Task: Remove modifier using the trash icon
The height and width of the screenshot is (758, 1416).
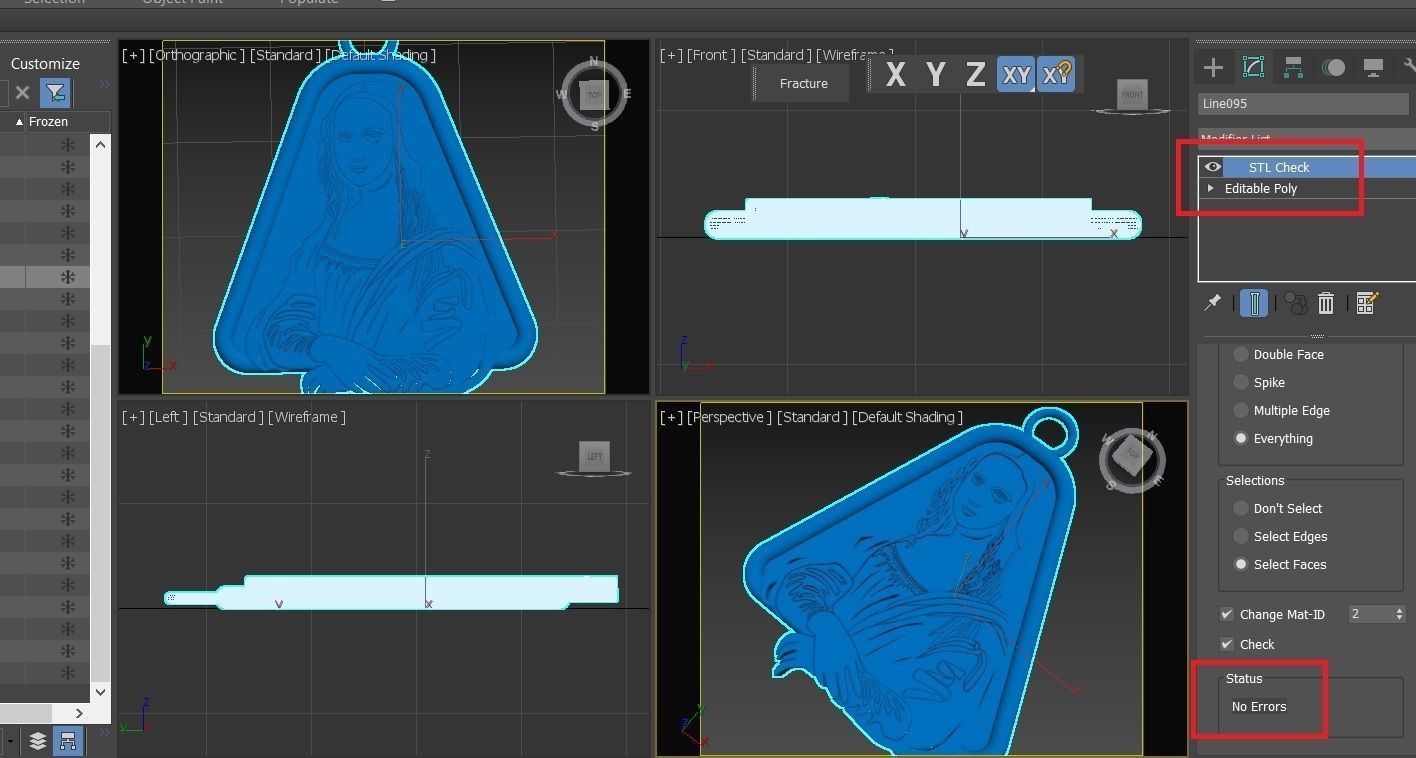Action: pos(1326,303)
